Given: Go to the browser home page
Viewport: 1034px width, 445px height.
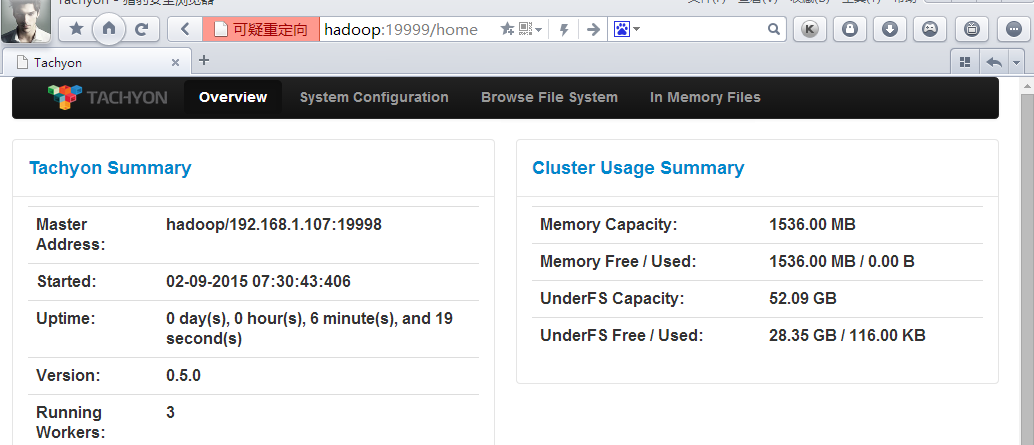Looking at the screenshot, I should click(109, 28).
